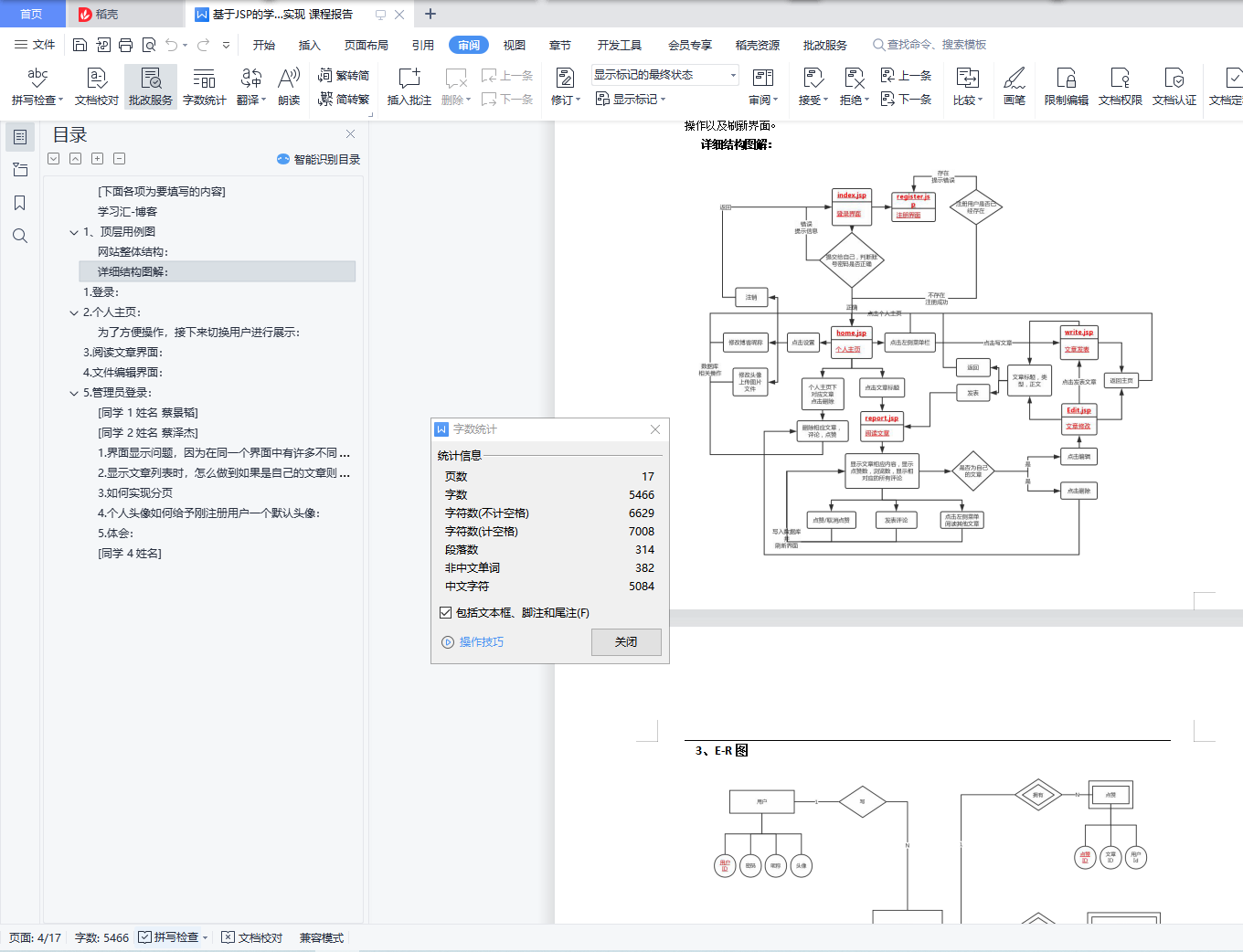Open 显示标记的最终状态 combo box
Image resolution: width=1243 pixels, height=952 pixels.
(664, 75)
